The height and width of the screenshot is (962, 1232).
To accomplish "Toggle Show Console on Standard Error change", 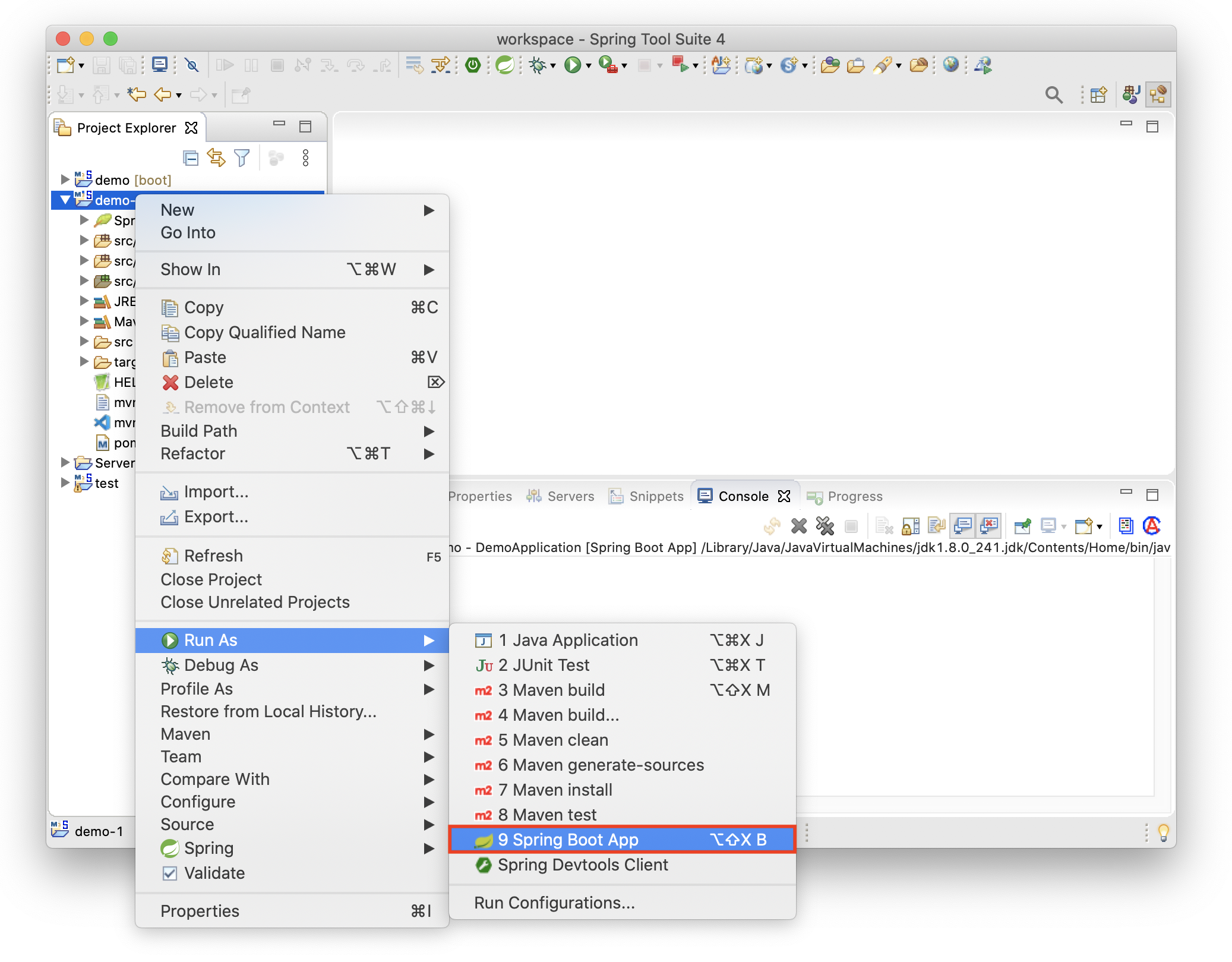I will tap(988, 526).
